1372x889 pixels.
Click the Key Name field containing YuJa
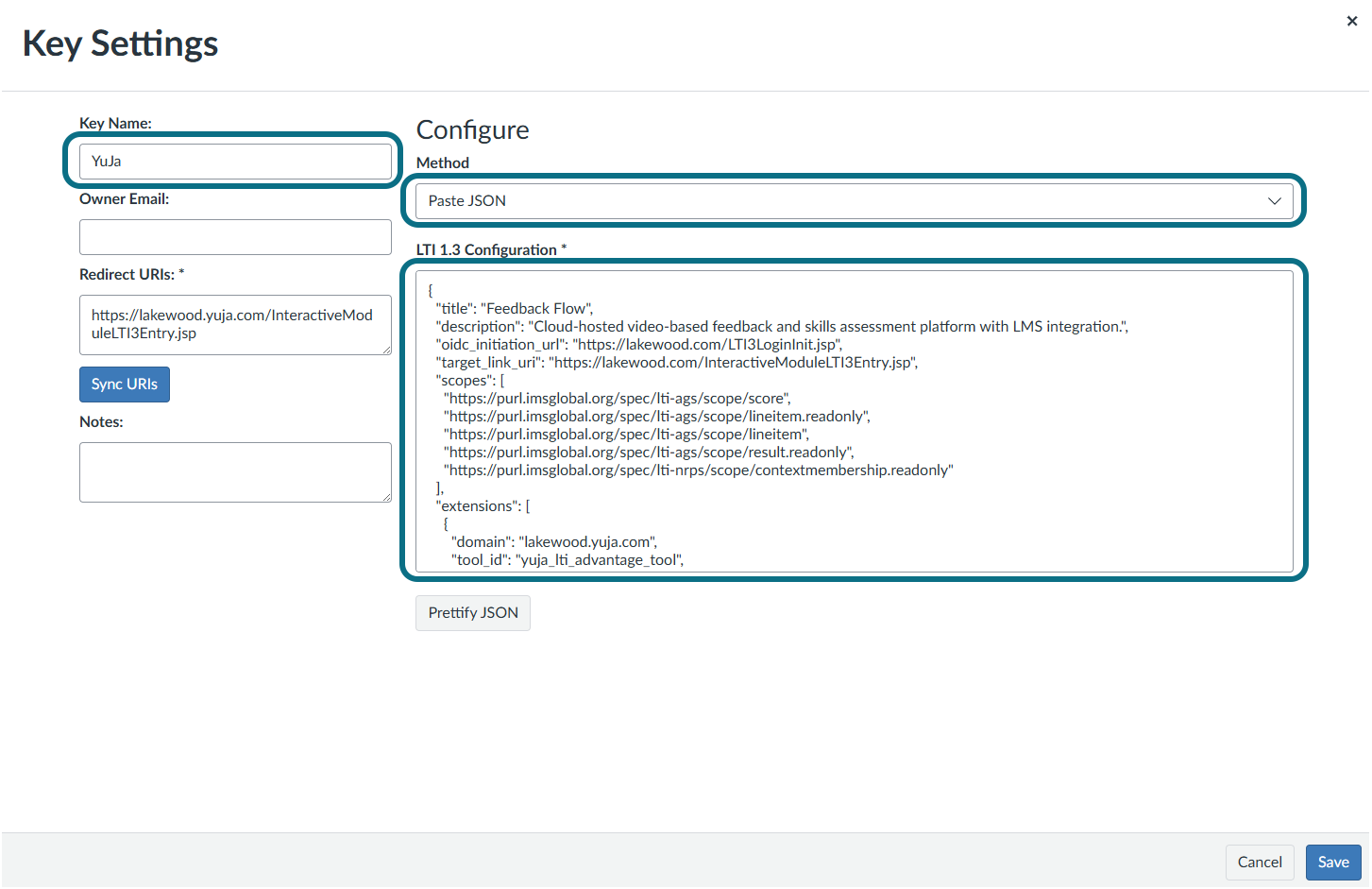235,162
